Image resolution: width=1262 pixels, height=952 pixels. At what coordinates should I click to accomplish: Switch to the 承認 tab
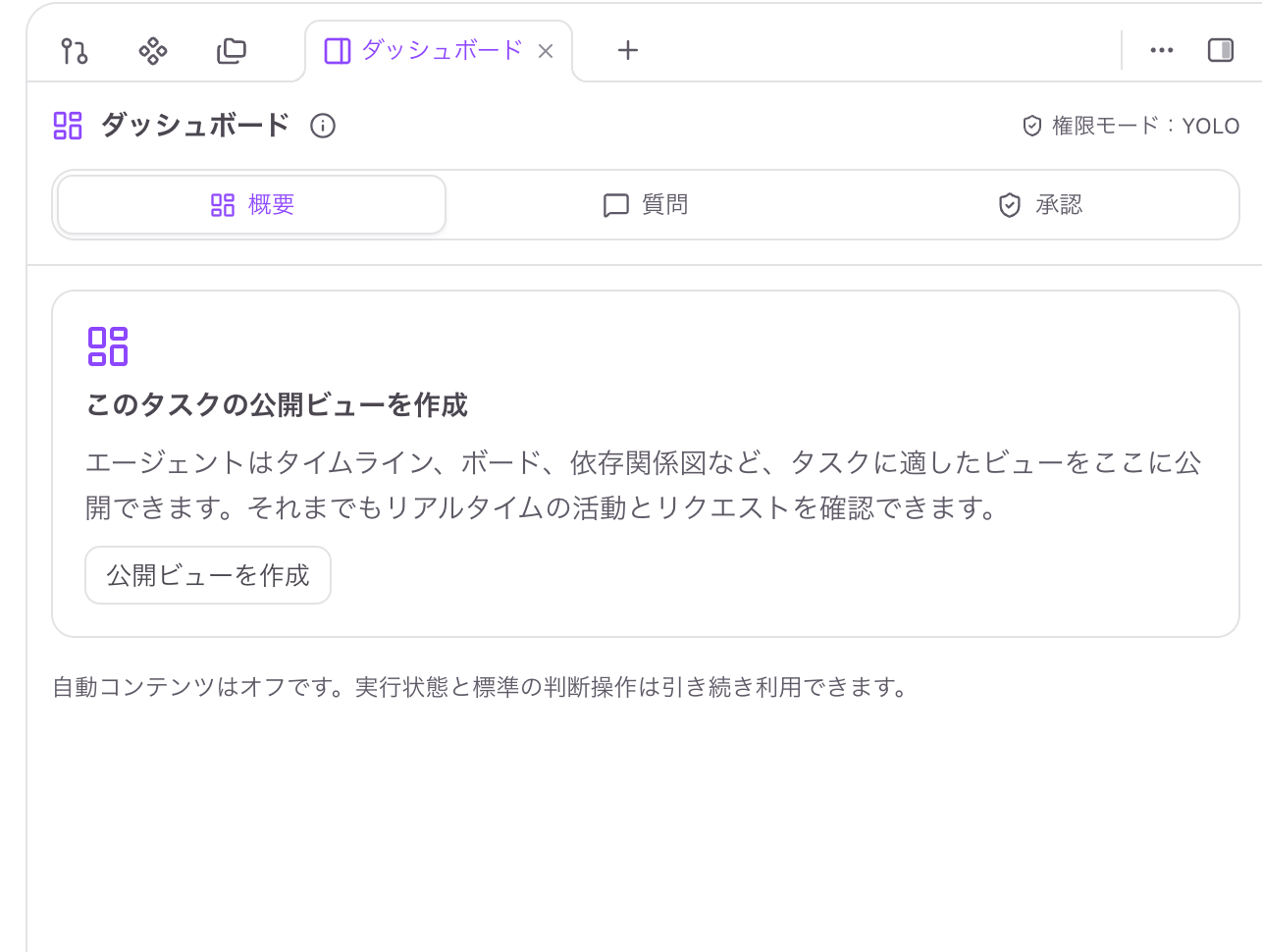click(1040, 205)
